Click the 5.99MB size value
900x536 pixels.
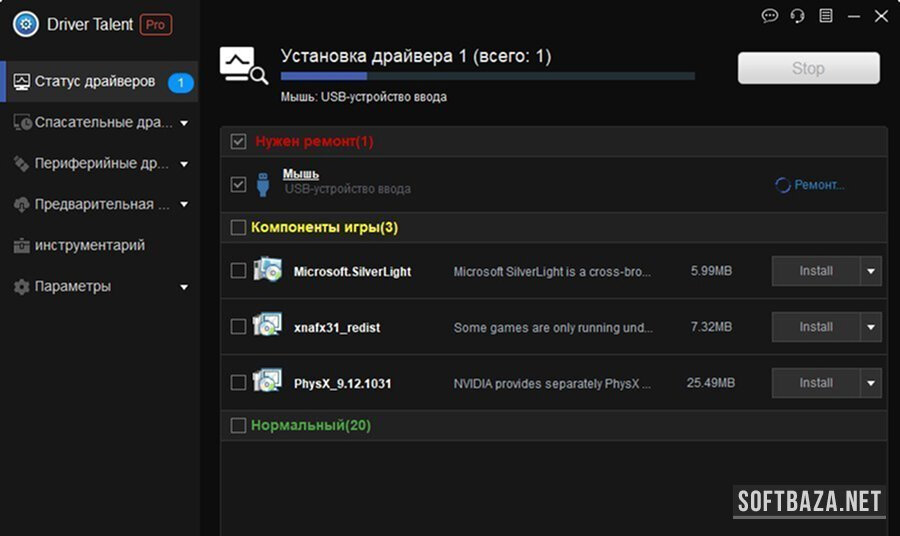click(711, 271)
